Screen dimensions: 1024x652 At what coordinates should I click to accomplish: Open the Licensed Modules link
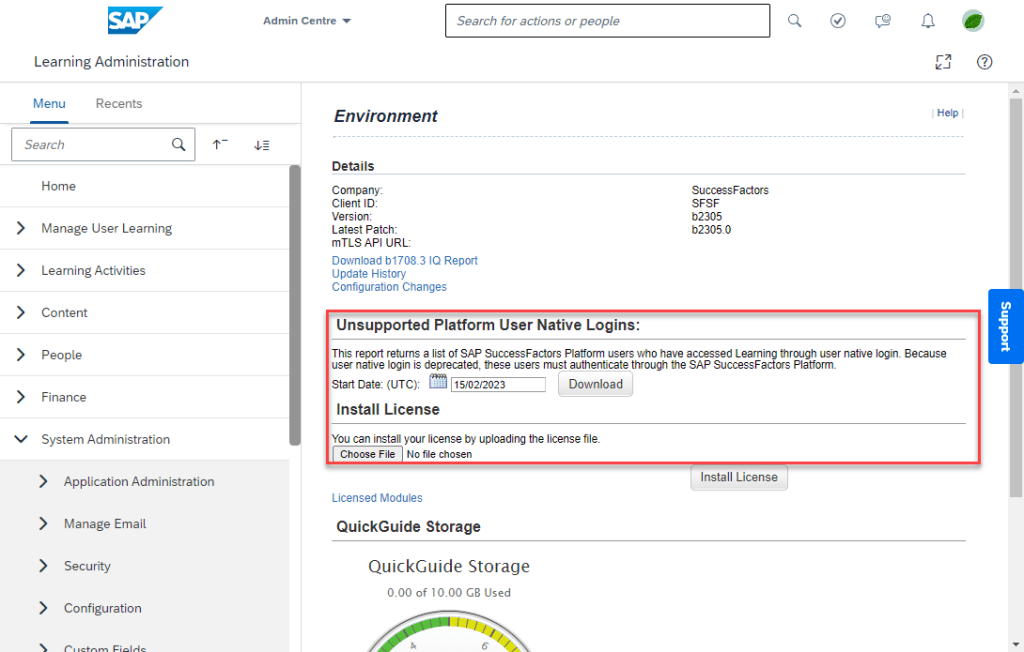click(377, 498)
